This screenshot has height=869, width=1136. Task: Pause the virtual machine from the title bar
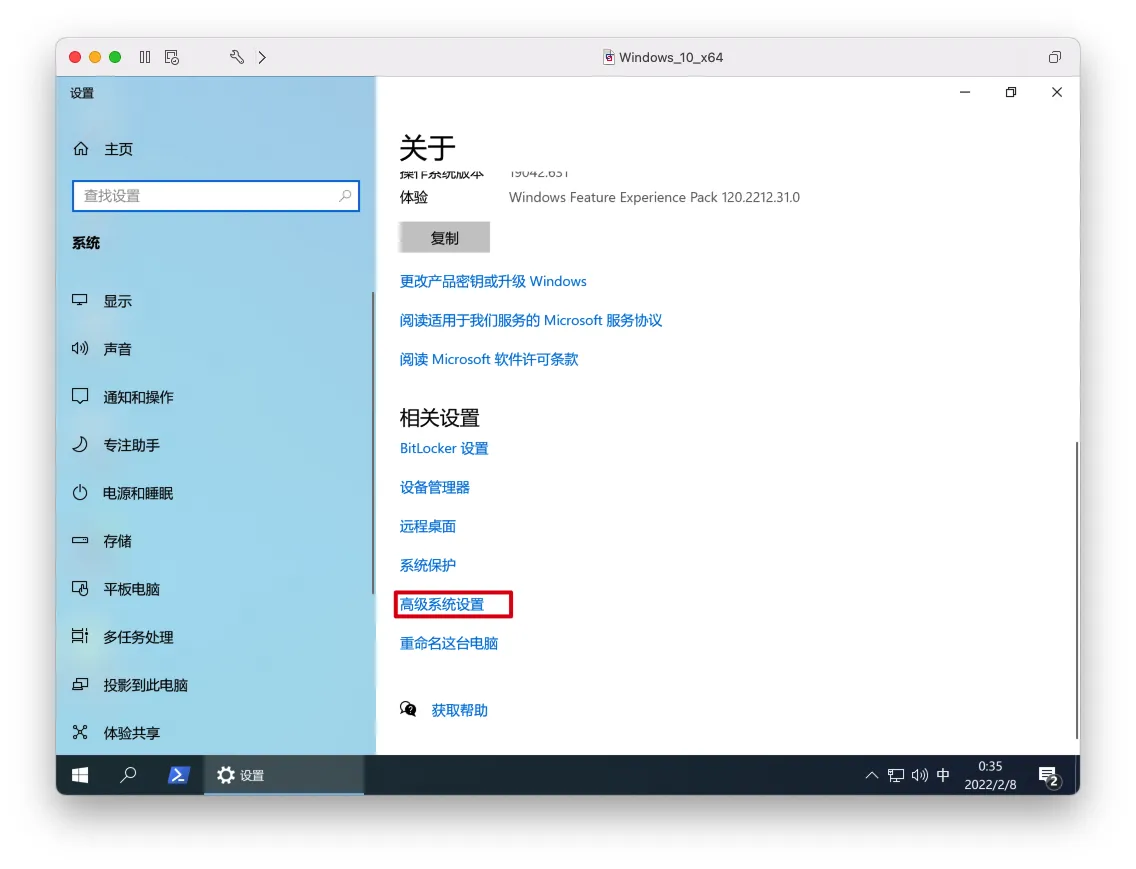tap(145, 57)
